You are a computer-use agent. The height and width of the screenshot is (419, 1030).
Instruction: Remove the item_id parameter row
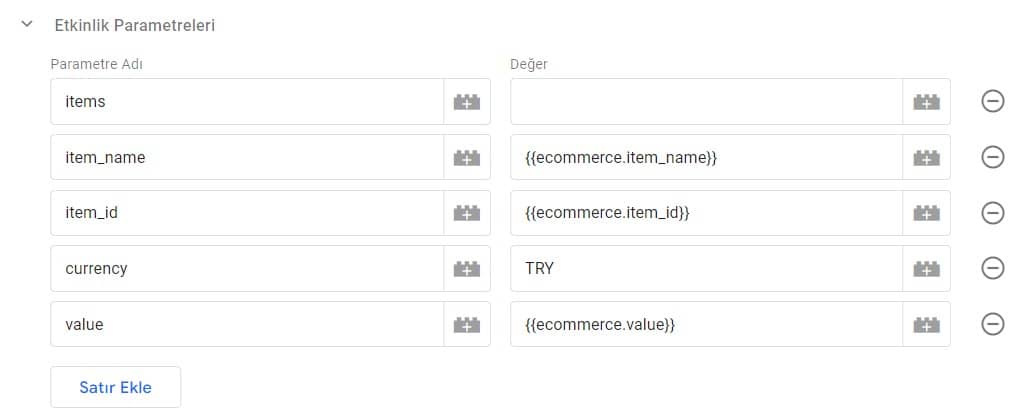point(993,213)
